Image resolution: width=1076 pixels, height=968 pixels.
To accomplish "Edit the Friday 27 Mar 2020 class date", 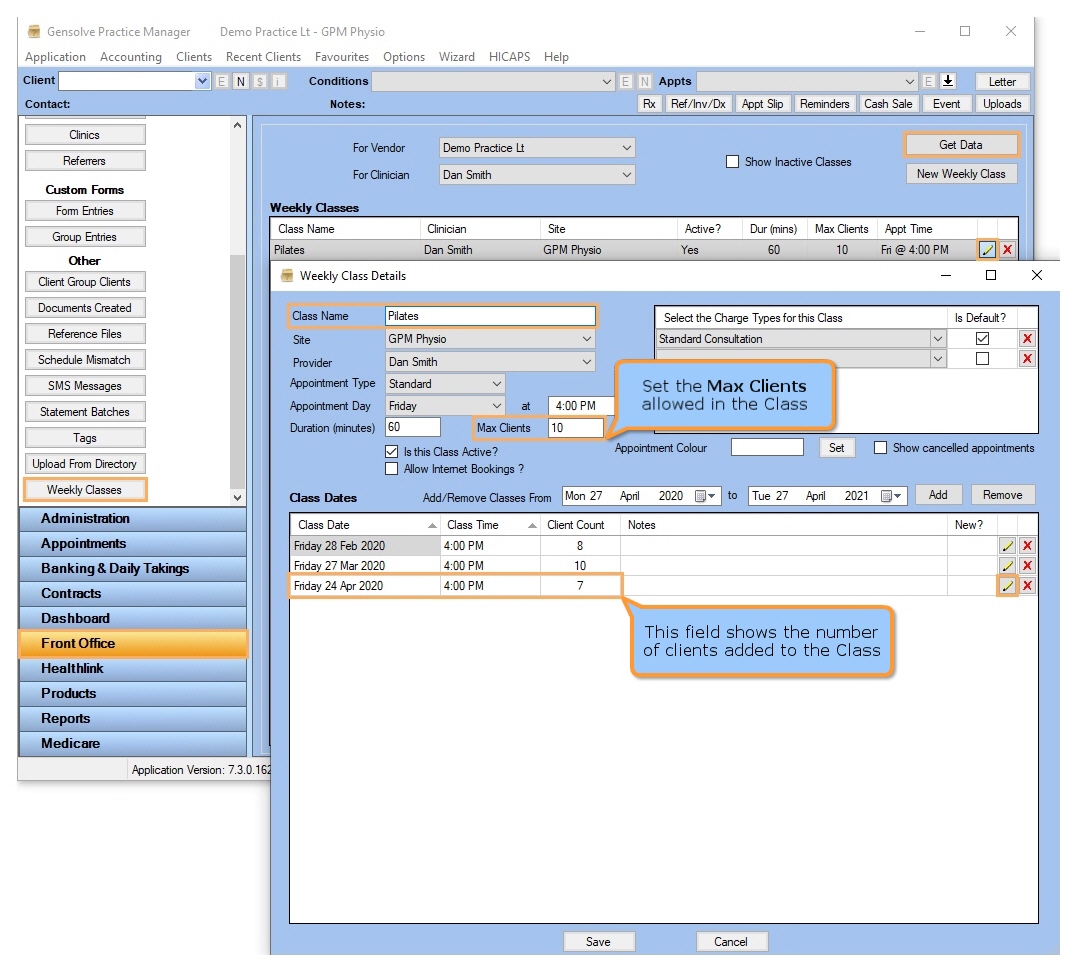I will 1007,566.
